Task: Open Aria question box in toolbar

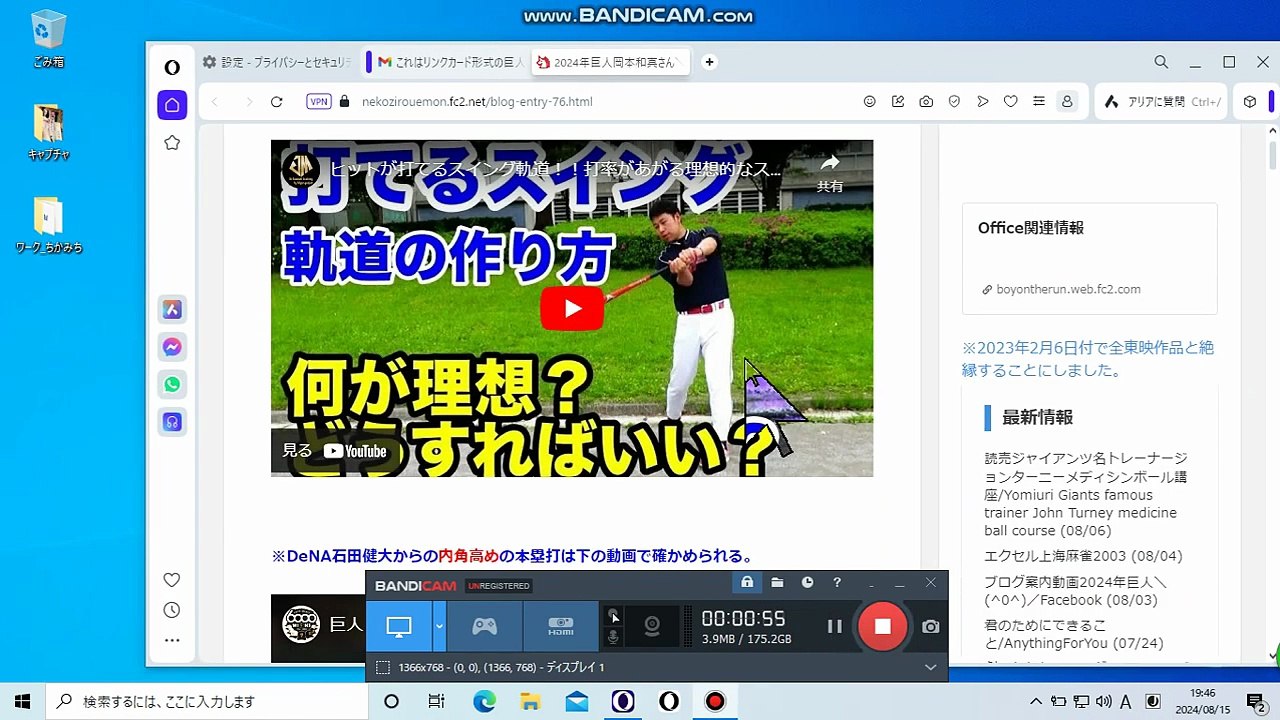Action: click(1163, 102)
